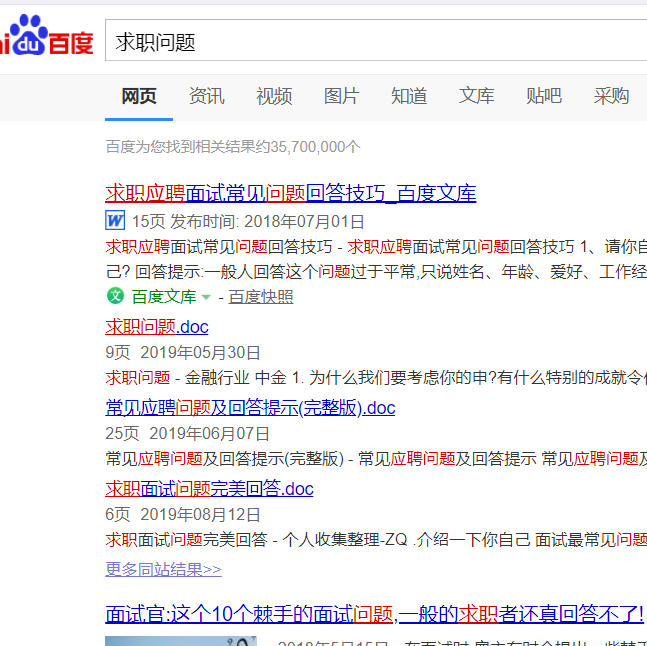Open 求职应聘面试常见问题回答技巧 result
Screen dimensions: 647x646
point(290,193)
